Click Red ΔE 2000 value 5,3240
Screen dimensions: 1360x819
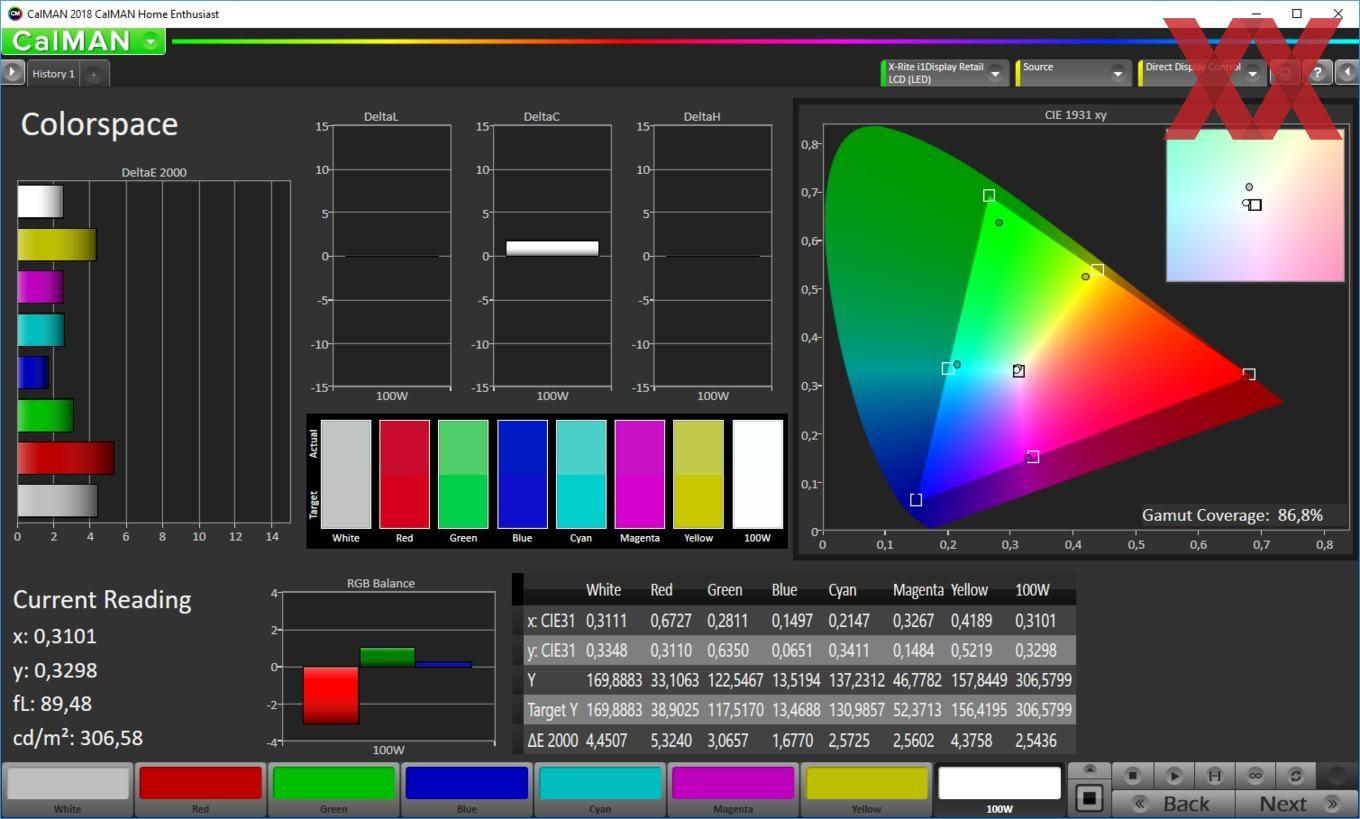[673, 741]
